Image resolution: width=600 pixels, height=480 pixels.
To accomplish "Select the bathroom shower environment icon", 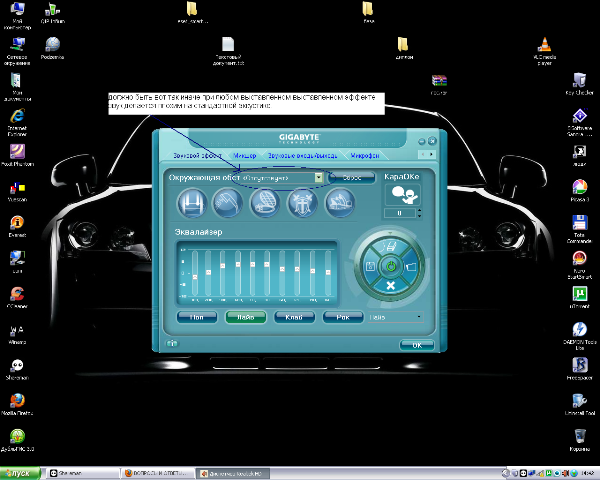I will click(228, 203).
